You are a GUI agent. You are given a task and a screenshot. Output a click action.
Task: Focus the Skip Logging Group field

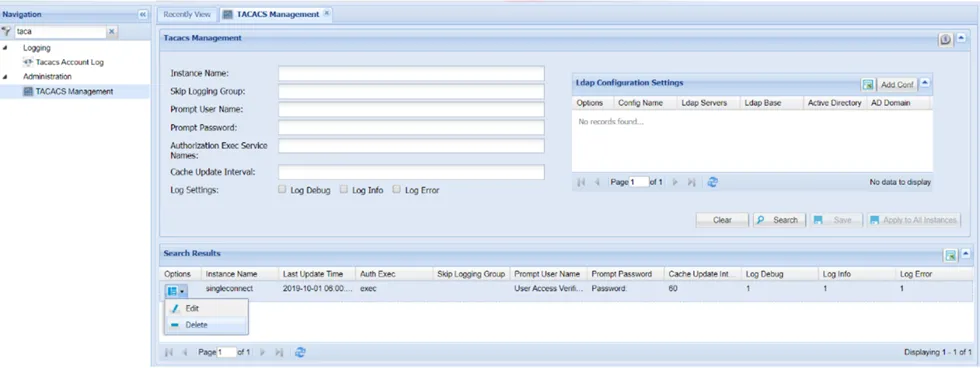411,92
